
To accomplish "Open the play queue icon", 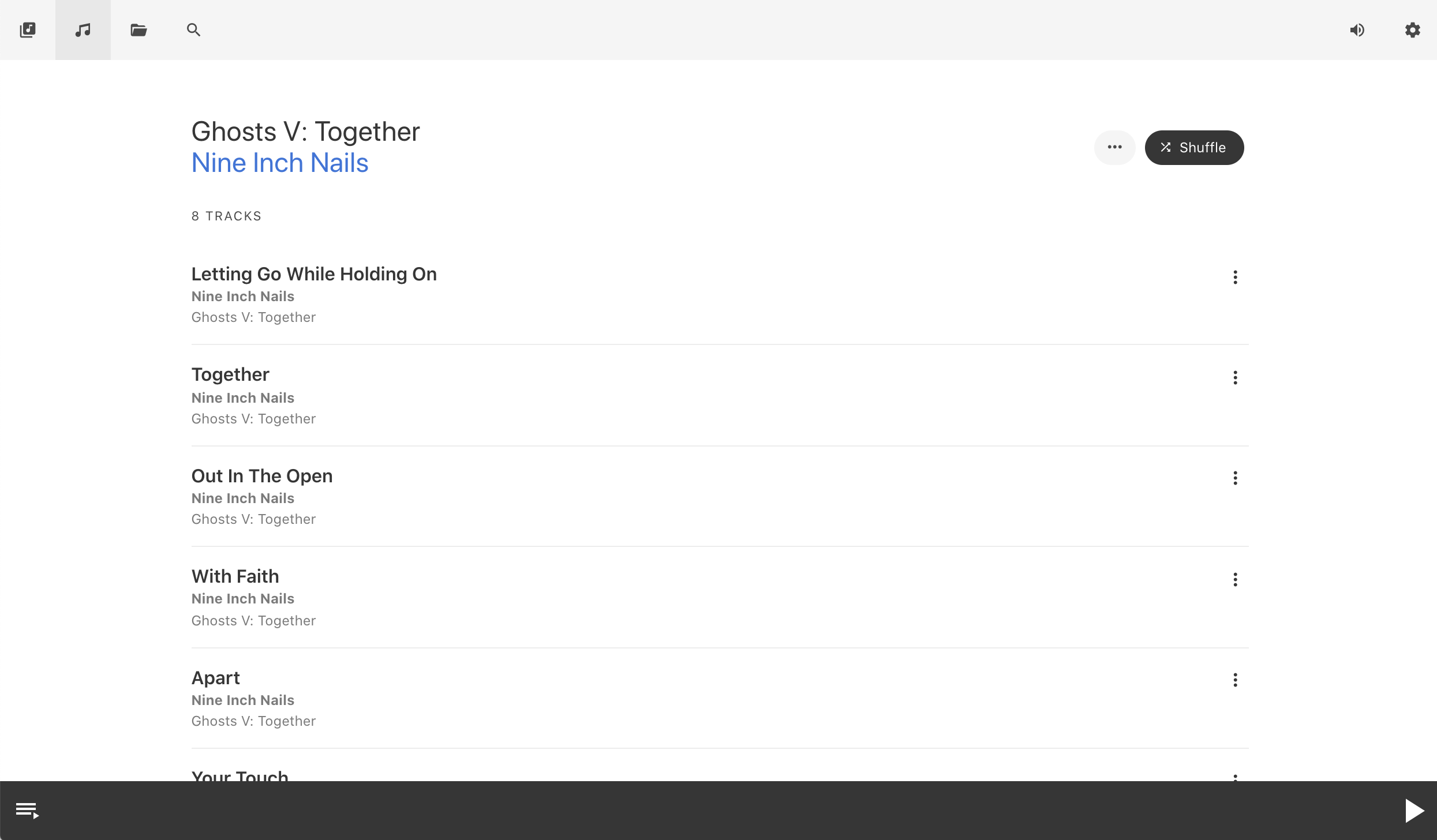I will click(27, 810).
